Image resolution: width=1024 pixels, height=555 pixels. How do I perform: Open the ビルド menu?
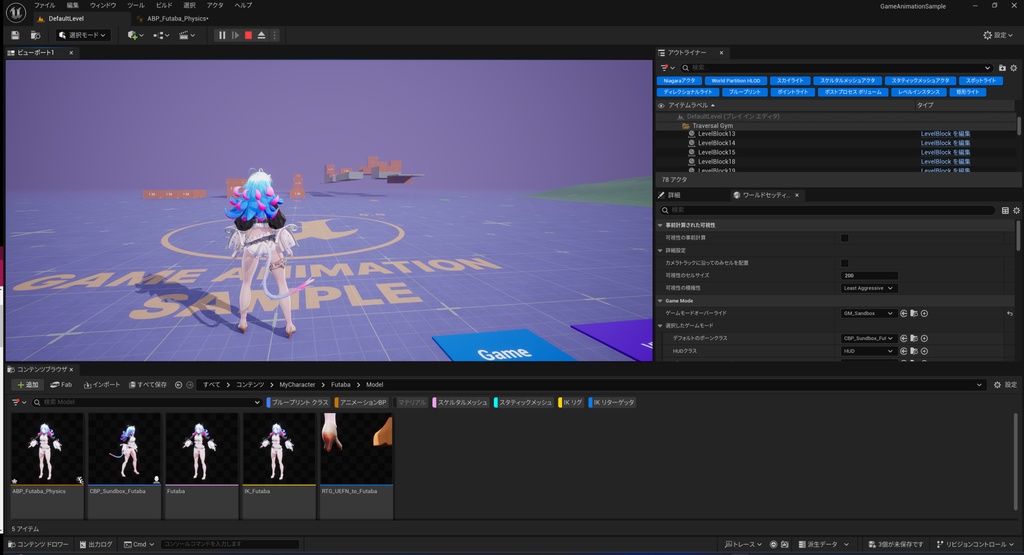pyautogui.click(x=164, y=5)
